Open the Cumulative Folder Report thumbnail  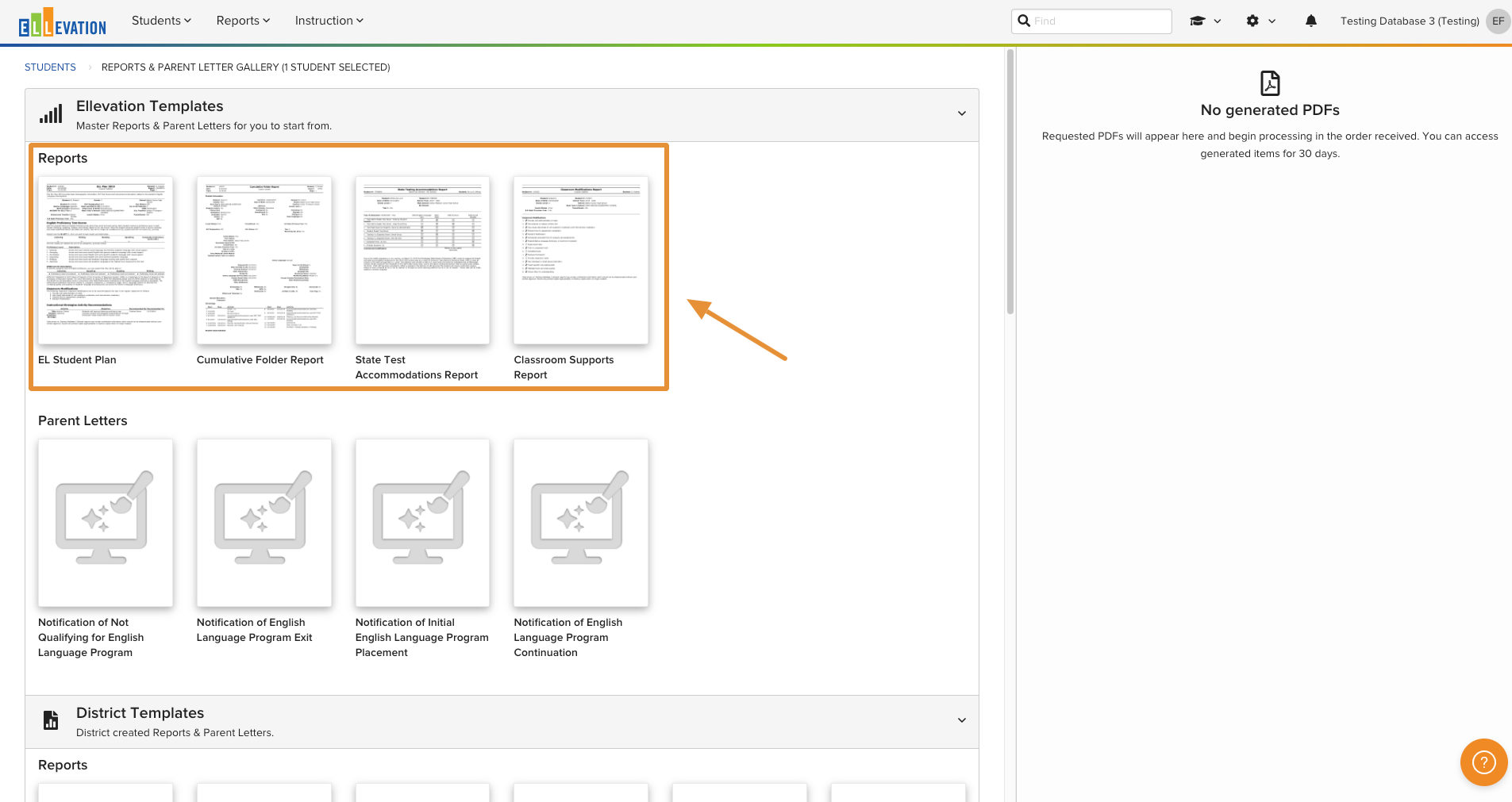264,260
